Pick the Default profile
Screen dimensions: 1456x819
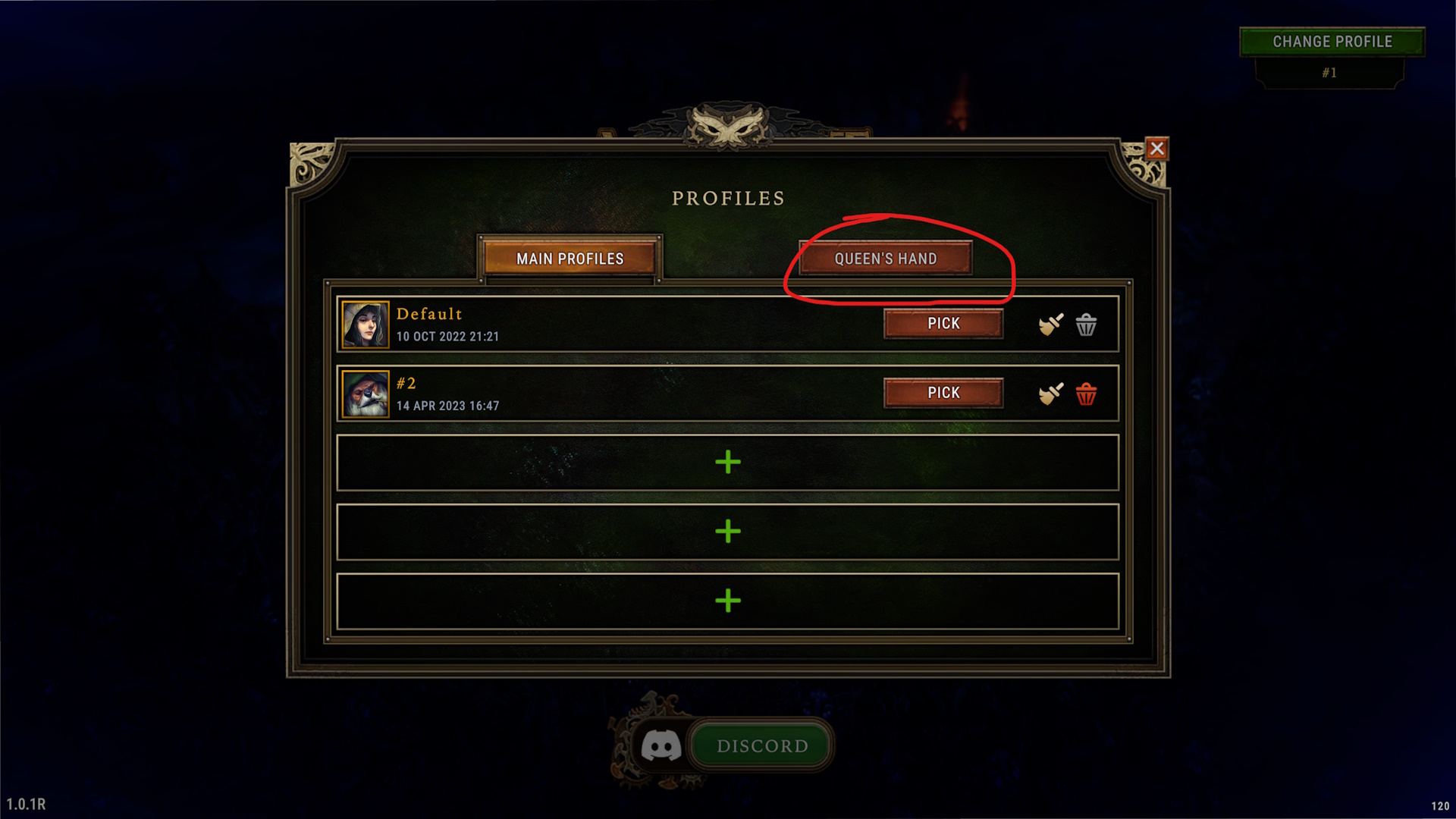[943, 324]
